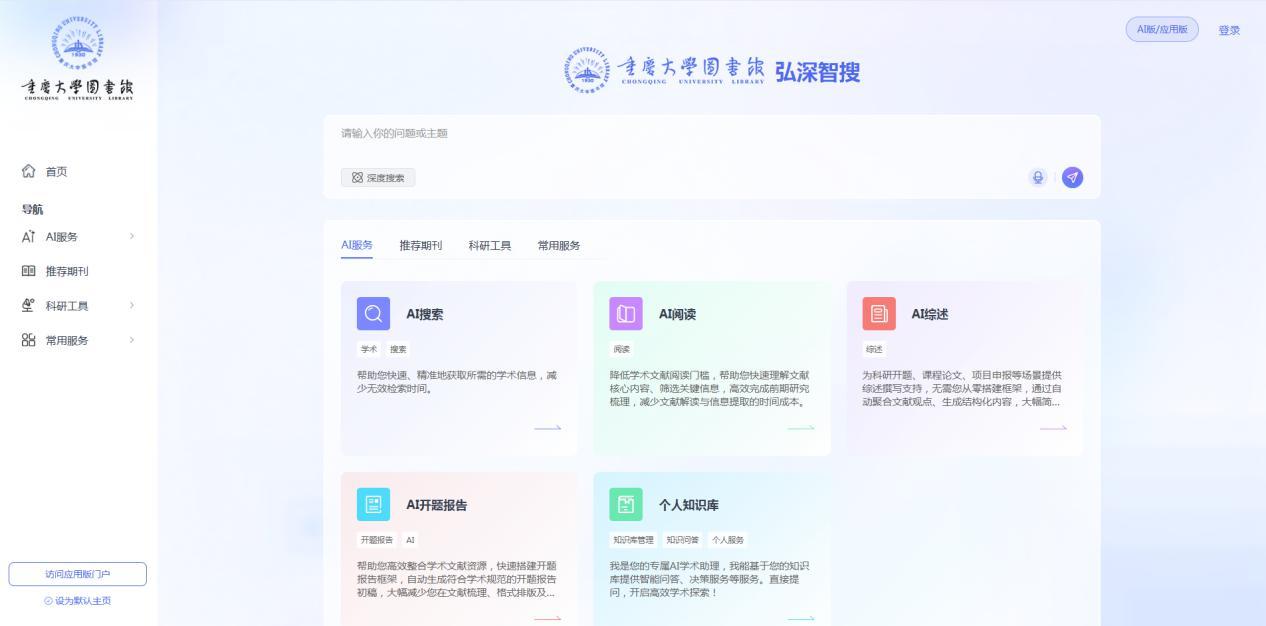Click the 登录 login link
The image size is (1266, 626).
click(1229, 30)
